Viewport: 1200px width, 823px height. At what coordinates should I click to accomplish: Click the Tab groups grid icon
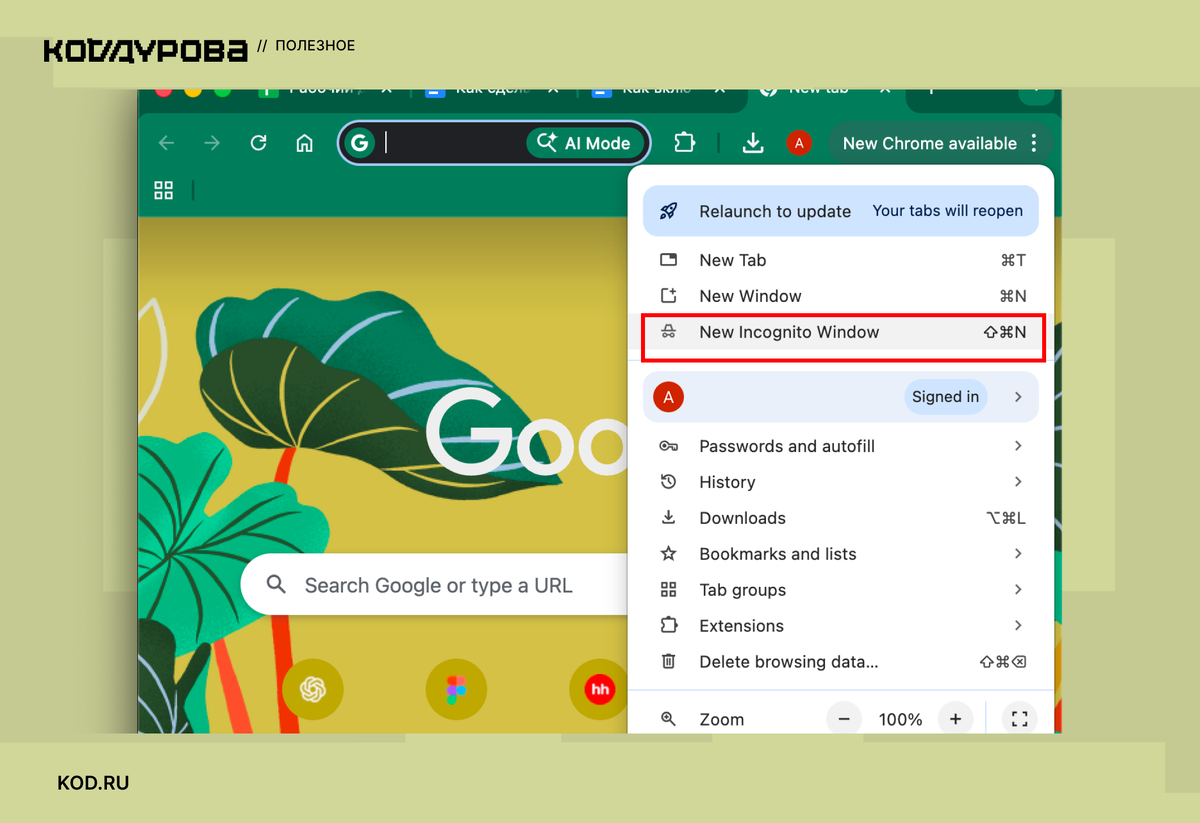click(x=669, y=590)
